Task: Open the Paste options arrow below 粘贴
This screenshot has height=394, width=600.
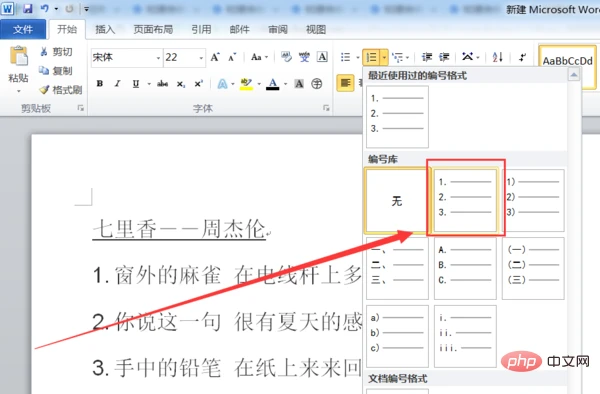Action: [18, 91]
